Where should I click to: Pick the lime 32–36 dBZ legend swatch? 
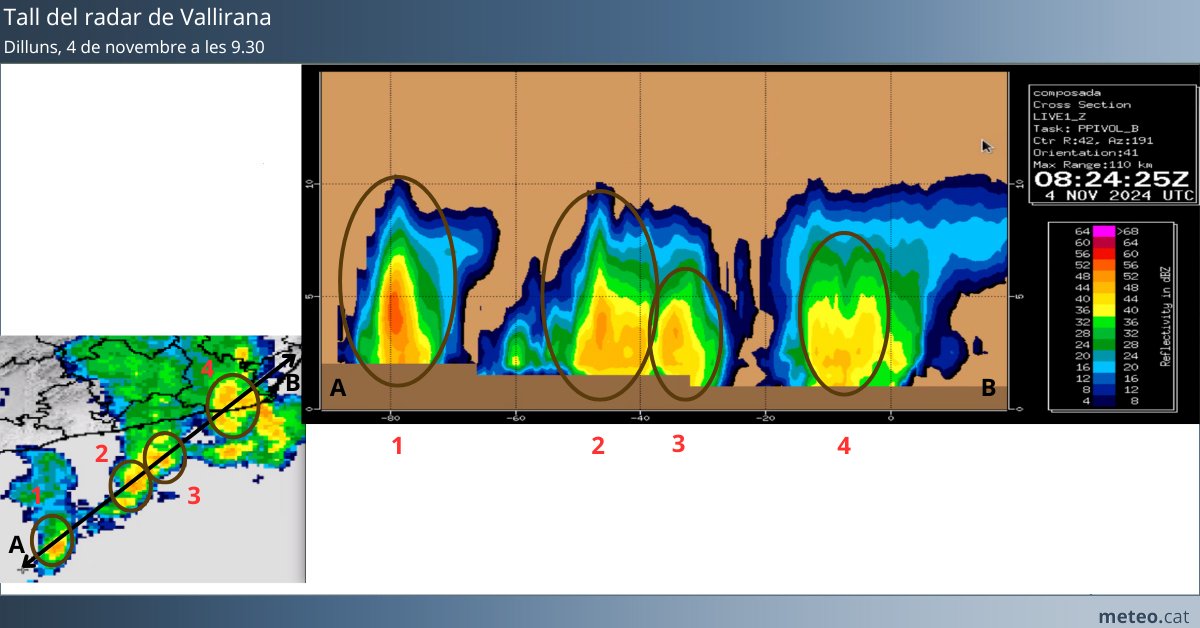(x=1104, y=322)
